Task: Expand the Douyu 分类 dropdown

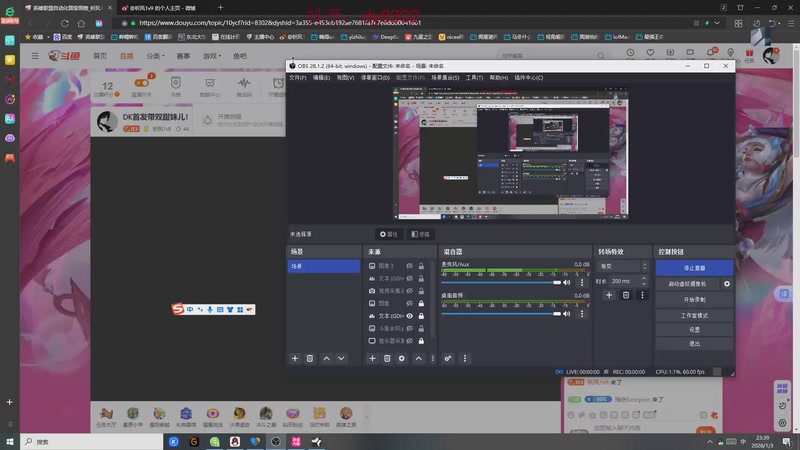Action: 156,56
